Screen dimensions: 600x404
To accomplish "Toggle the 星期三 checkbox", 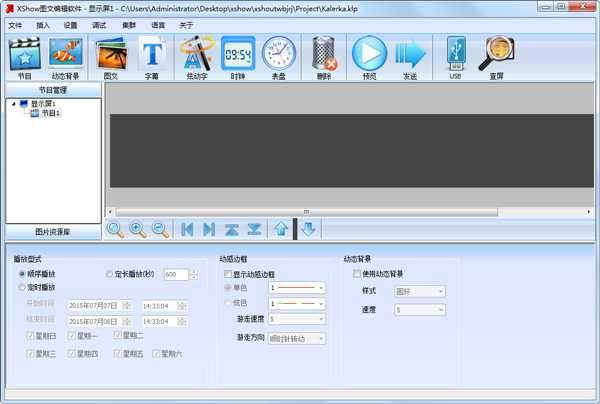I will click(x=29, y=354).
